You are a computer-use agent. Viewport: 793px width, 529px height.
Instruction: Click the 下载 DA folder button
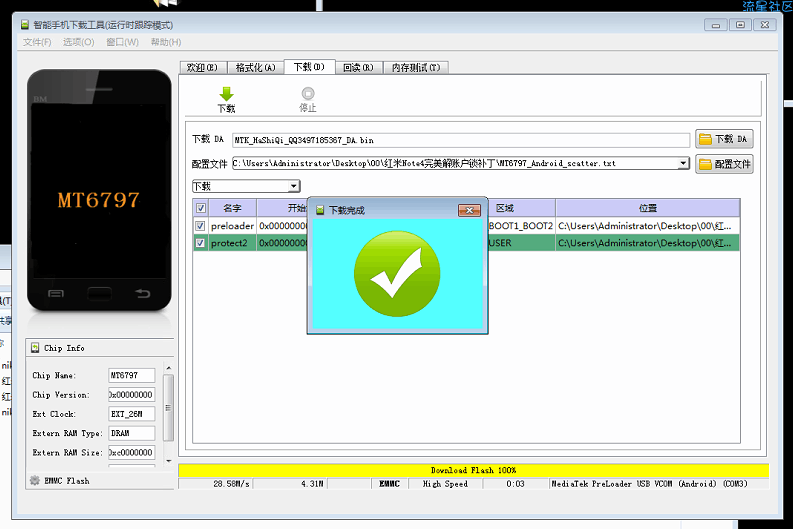724,139
